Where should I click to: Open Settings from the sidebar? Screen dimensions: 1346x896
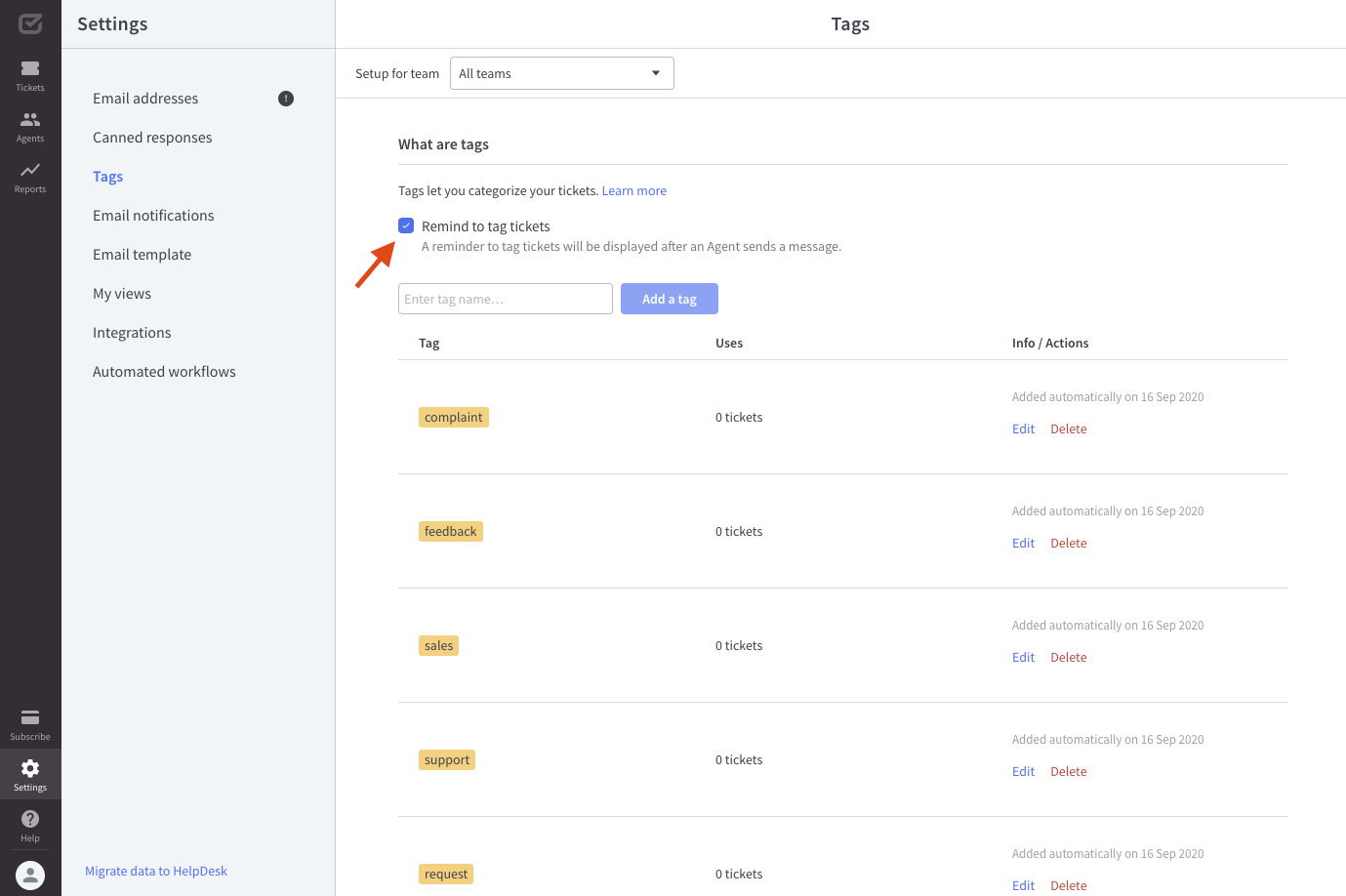coord(30,775)
